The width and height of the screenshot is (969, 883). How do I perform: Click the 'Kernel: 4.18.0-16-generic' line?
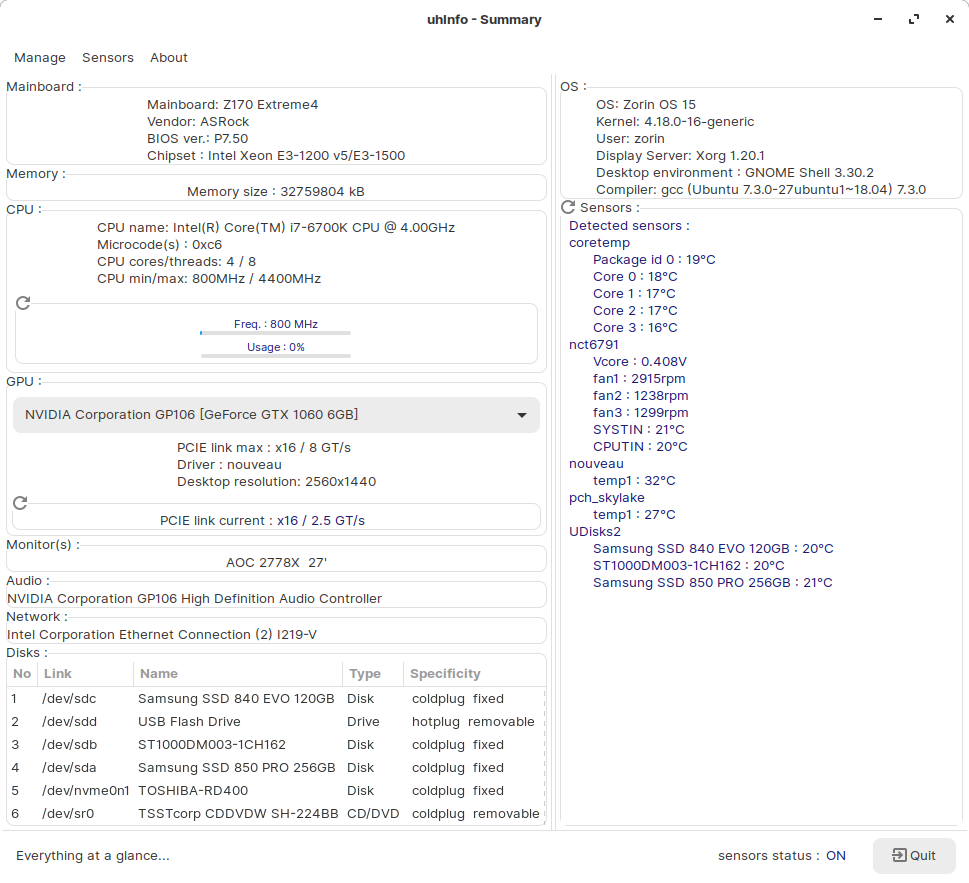pos(675,122)
